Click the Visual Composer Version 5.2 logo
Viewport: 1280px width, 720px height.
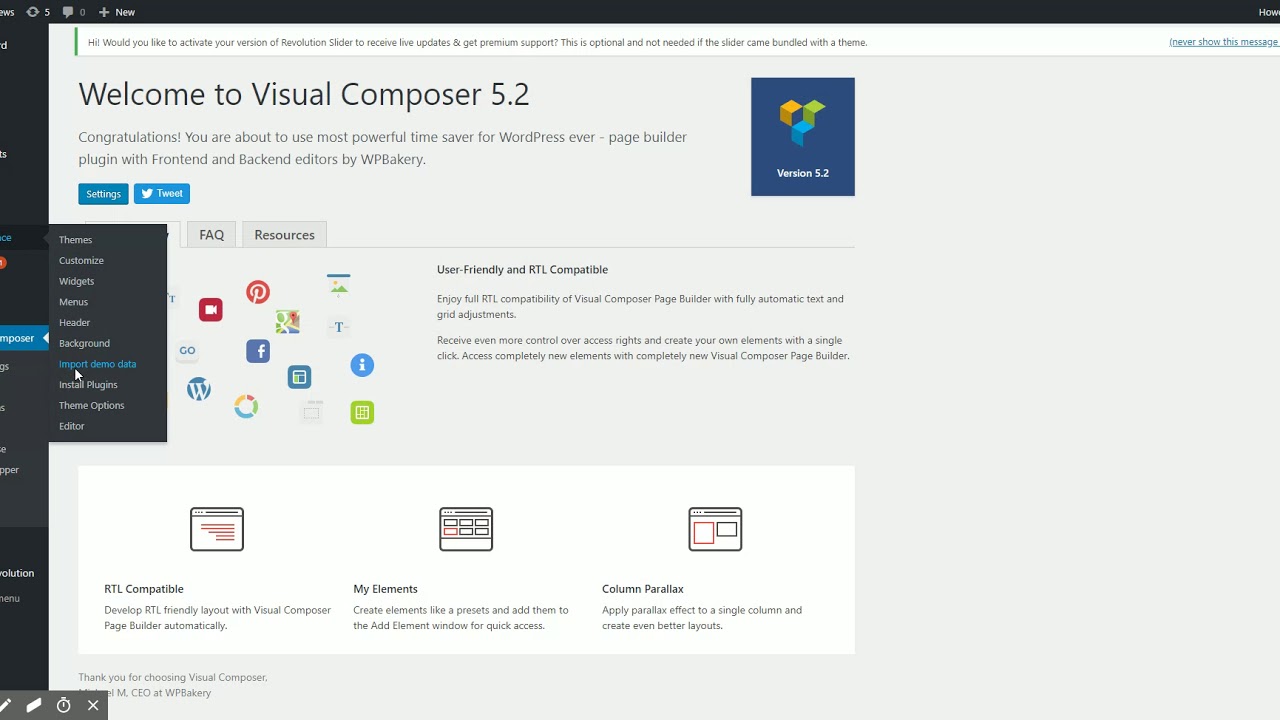click(803, 137)
